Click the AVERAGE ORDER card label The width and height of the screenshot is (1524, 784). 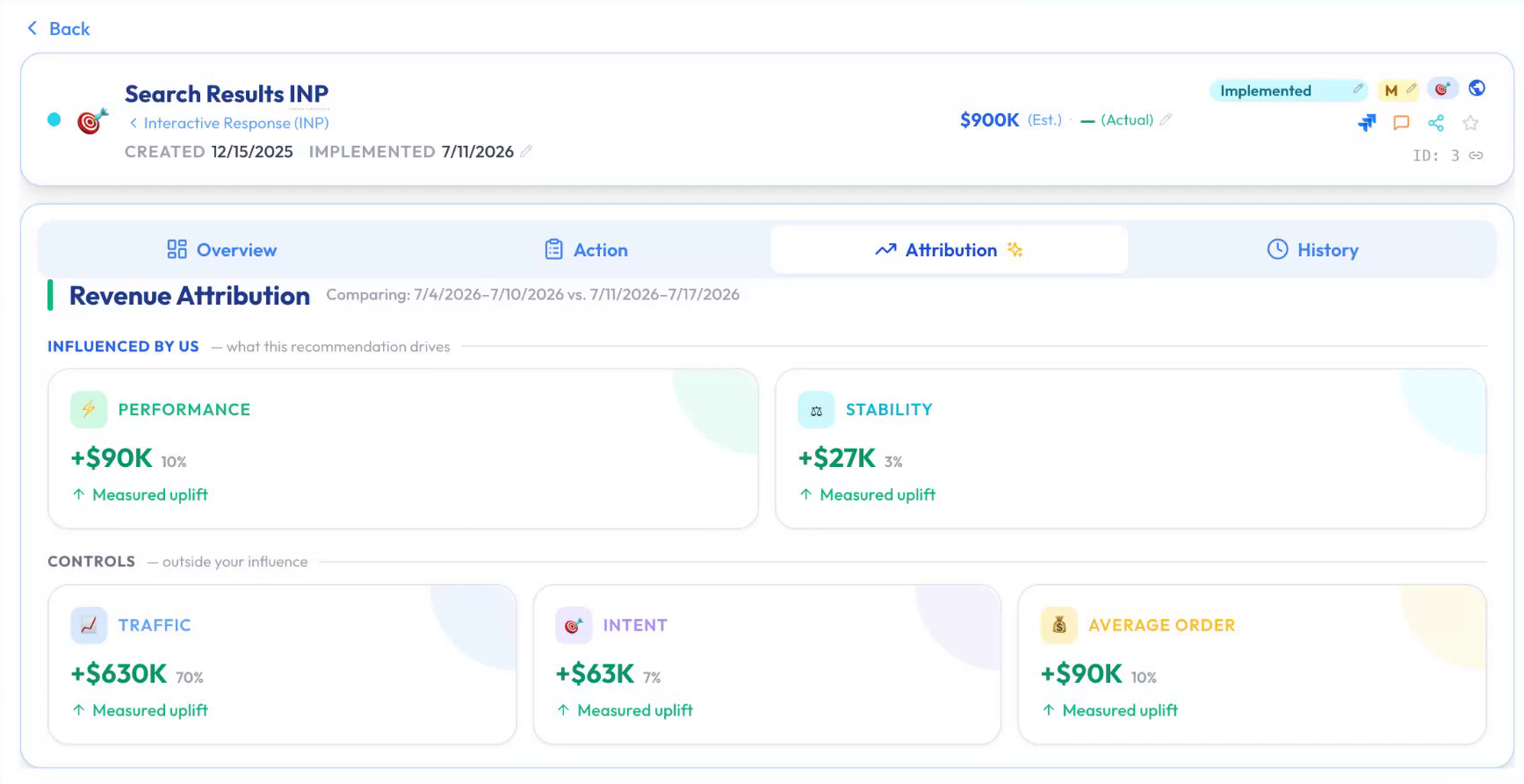1162,625
